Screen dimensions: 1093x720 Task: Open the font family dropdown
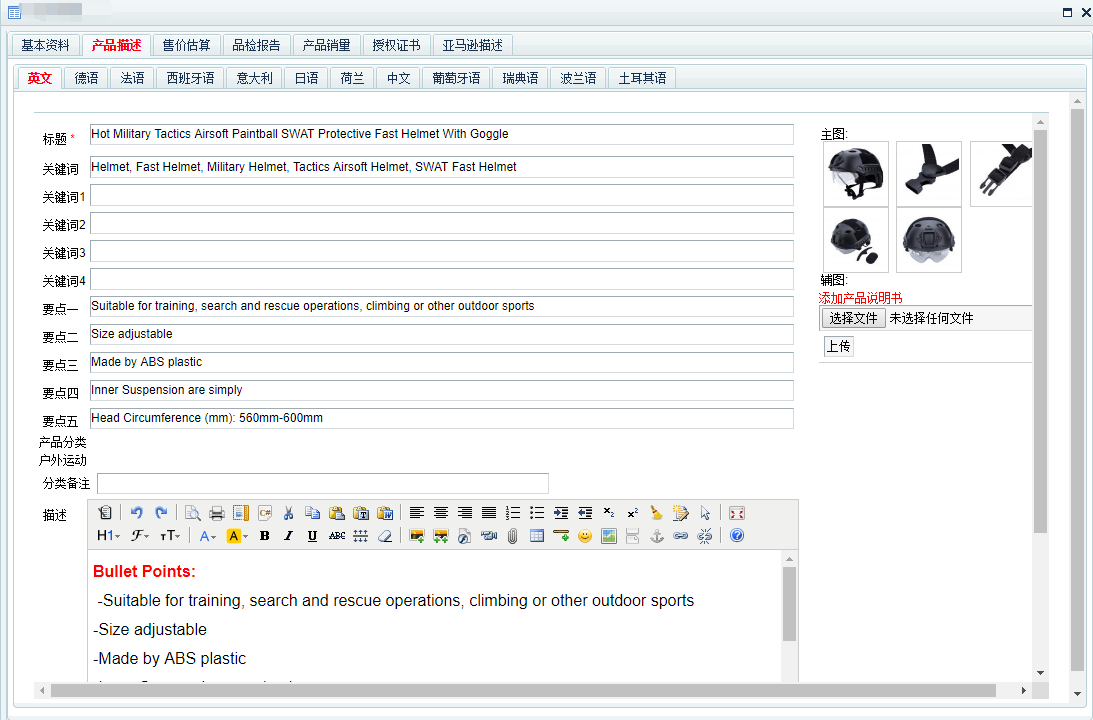coord(140,535)
